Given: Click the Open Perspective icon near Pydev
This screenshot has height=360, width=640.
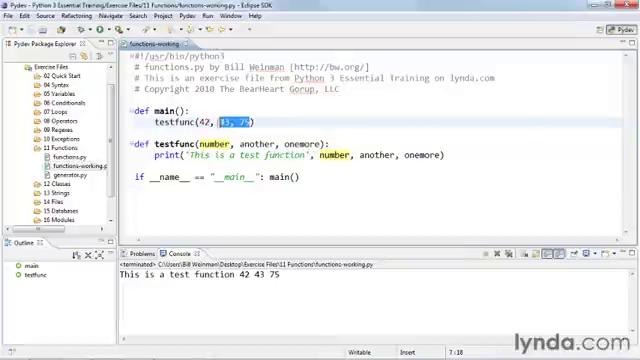Looking at the screenshot, I should [600, 29].
